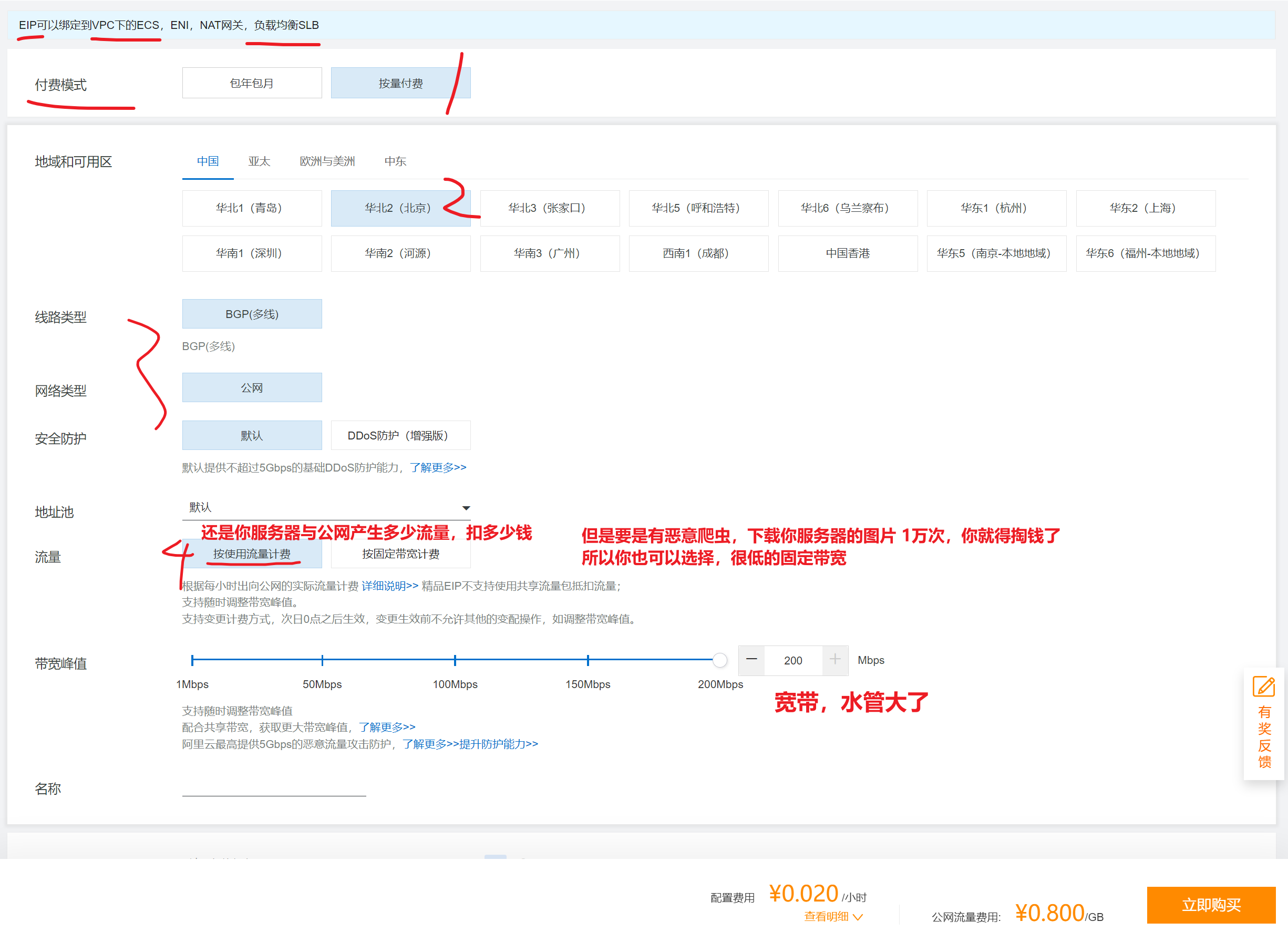Open 详细说明>> link for traffic billing

tap(389, 586)
